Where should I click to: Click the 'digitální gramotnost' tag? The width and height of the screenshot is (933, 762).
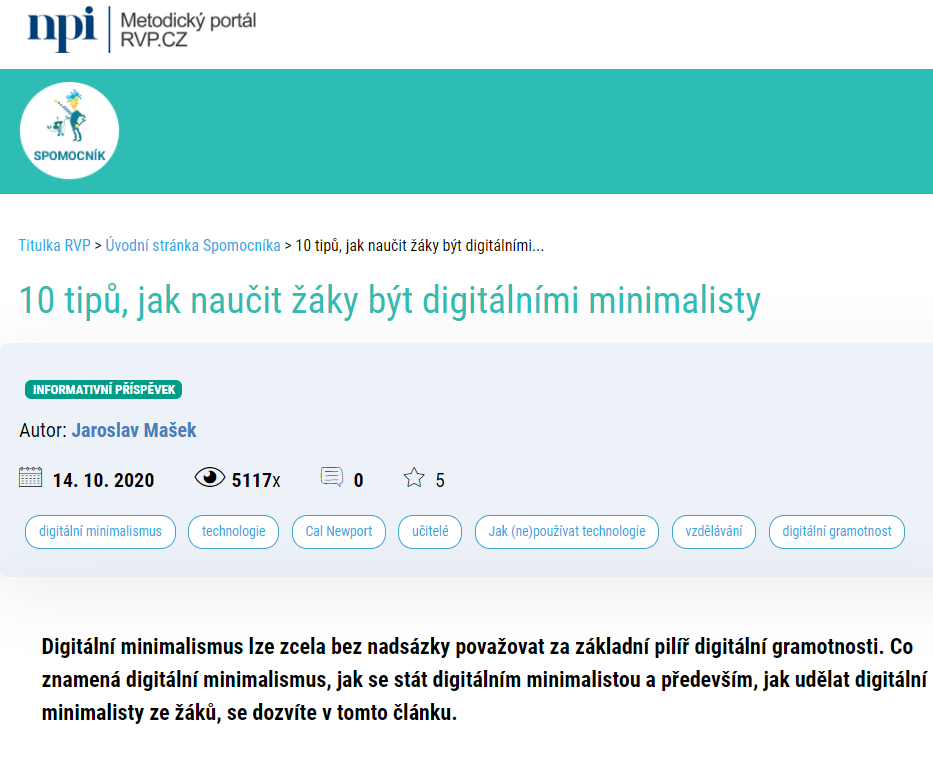click(836, 532)
